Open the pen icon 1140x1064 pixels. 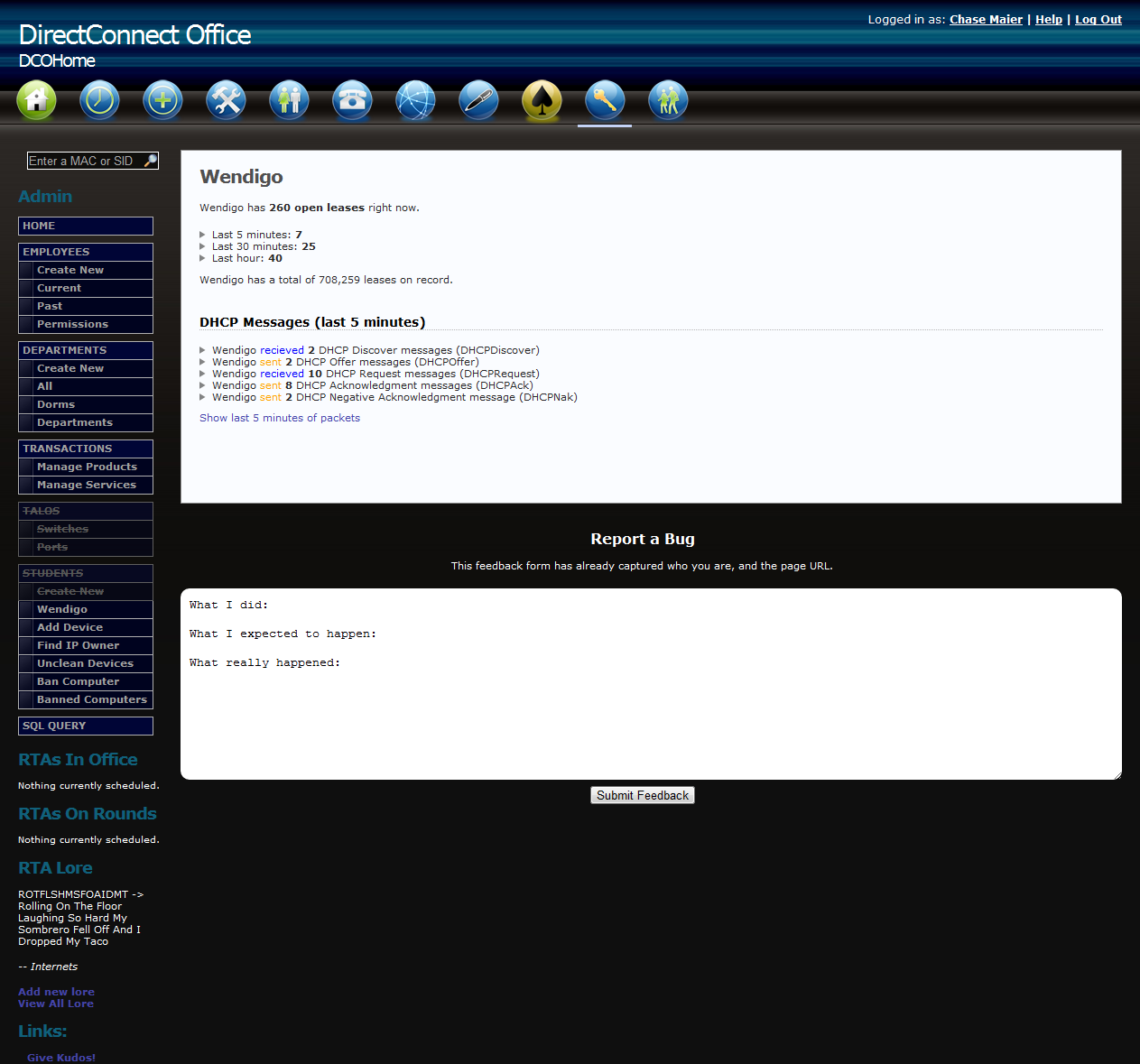[x=478, y=100]
